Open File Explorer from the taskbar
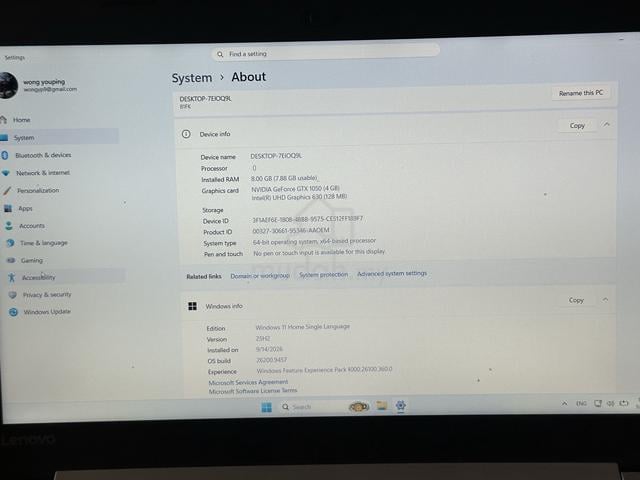 coord(382,406)
